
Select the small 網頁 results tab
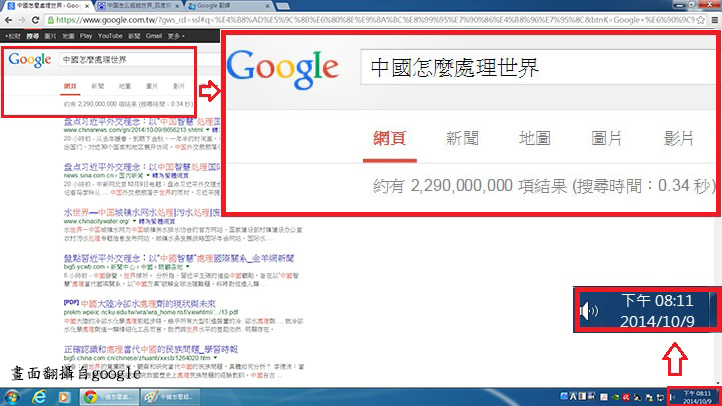coord(70,86)
